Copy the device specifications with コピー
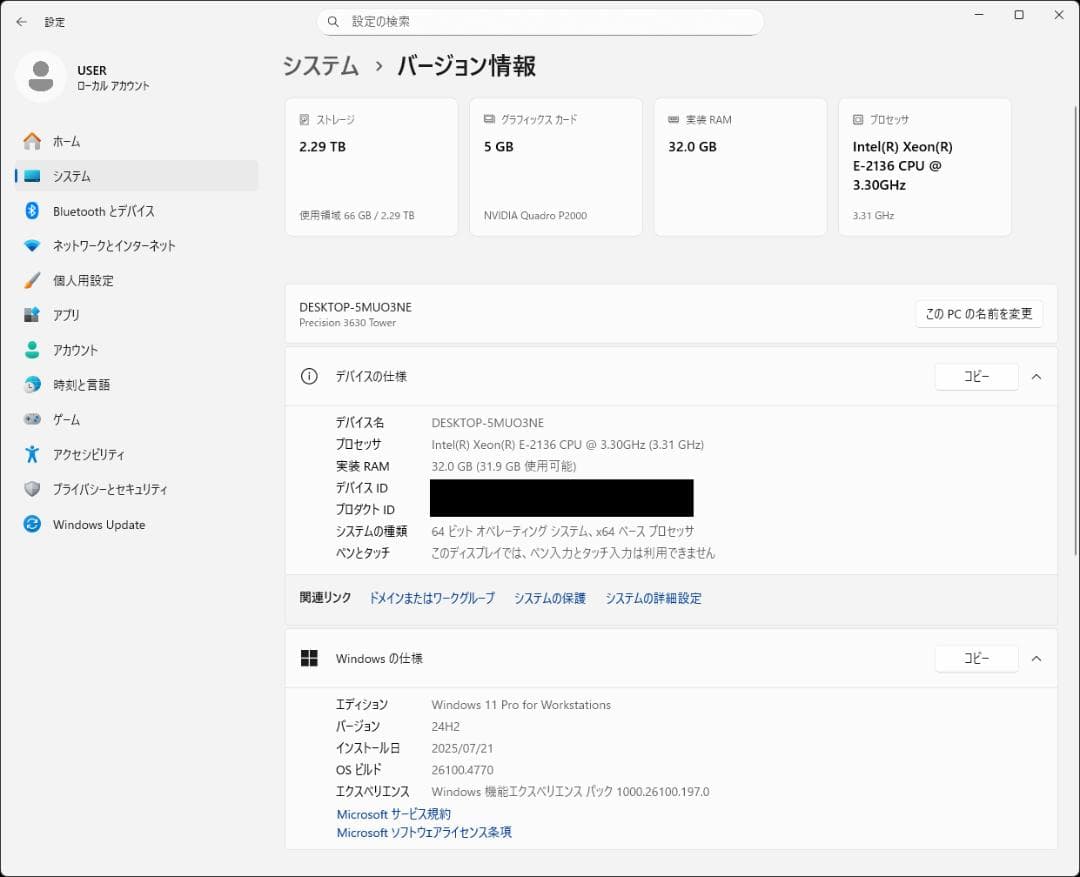 coord(975,376)
